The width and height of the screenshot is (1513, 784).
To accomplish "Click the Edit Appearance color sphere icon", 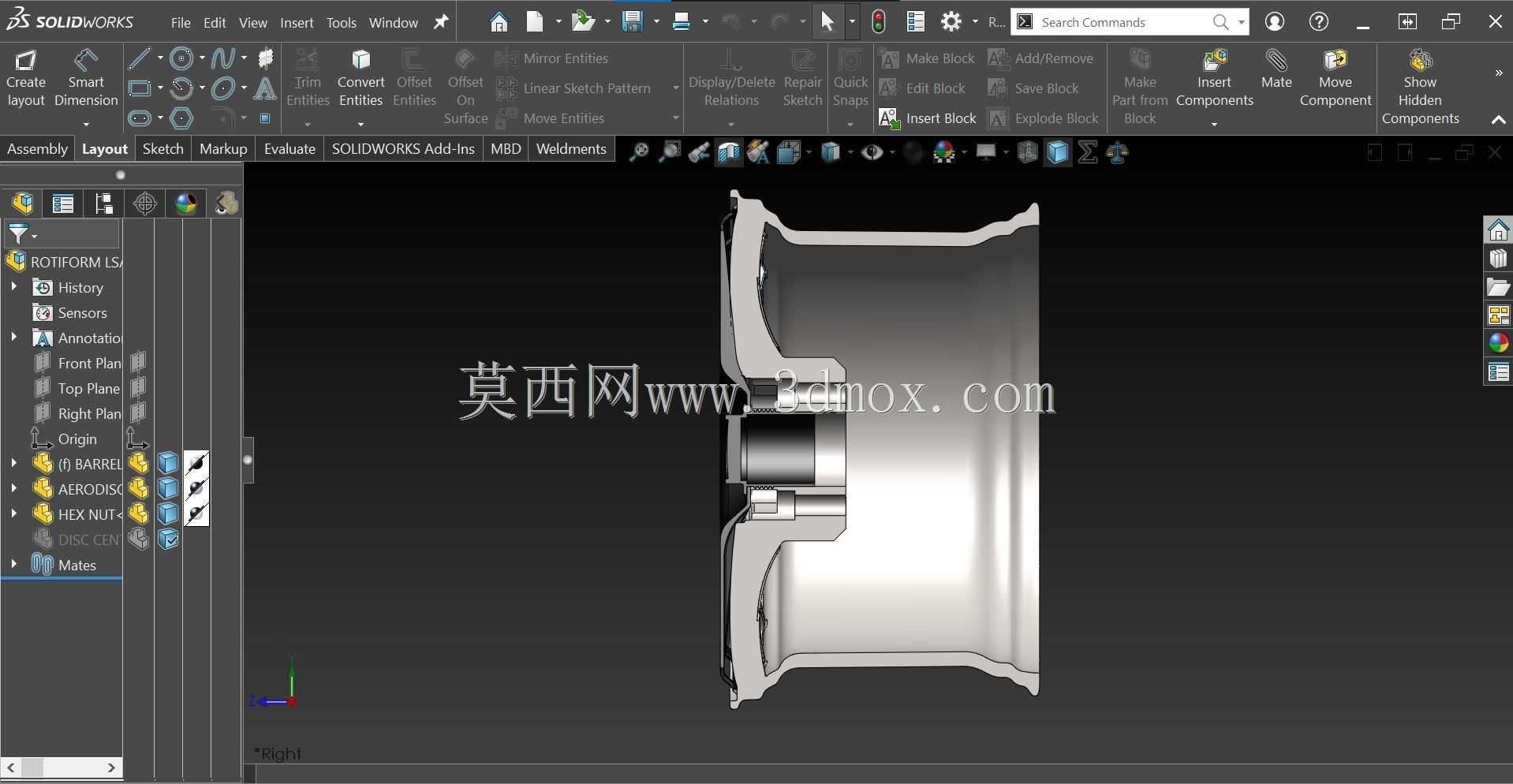I will (x=944, y=152).
